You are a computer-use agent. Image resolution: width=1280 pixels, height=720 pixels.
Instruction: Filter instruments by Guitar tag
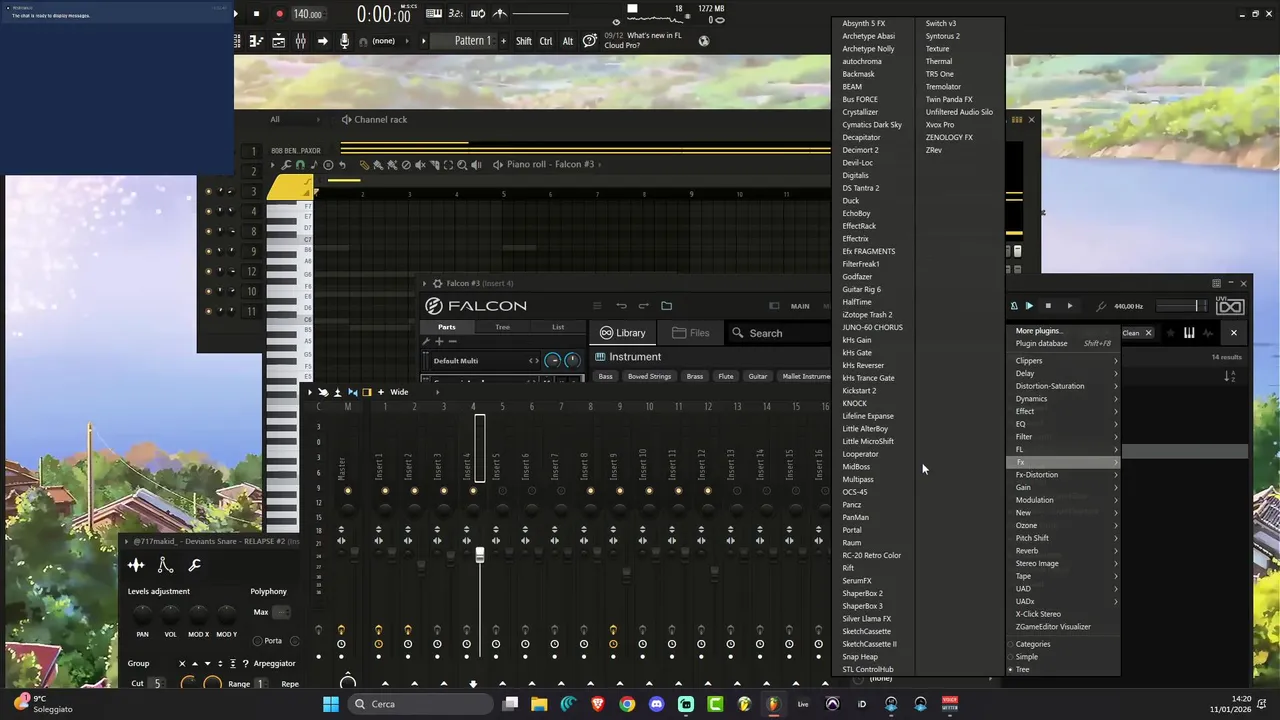758,377
